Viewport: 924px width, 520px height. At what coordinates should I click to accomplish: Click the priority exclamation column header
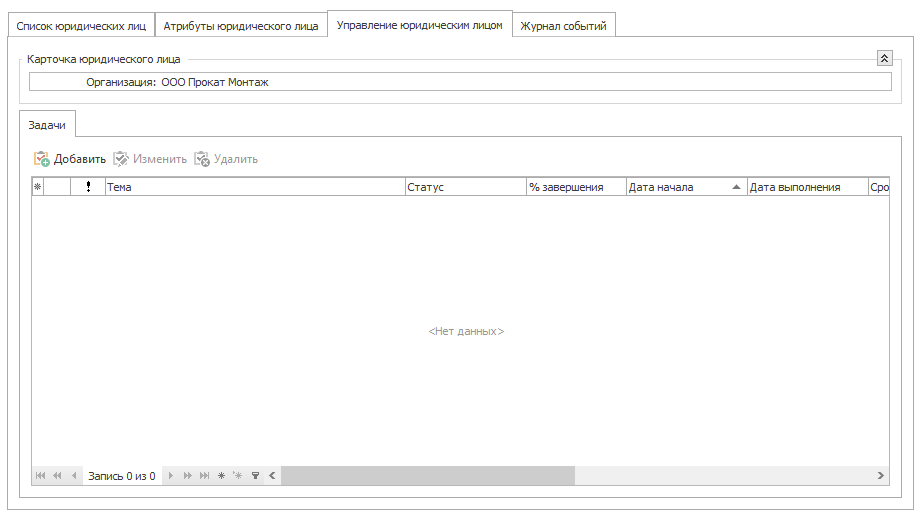tap(88, 187)
